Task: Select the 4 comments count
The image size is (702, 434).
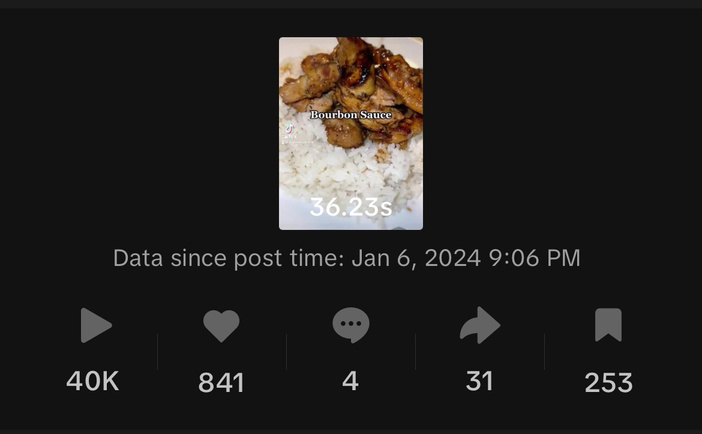Action: (351, 381)
